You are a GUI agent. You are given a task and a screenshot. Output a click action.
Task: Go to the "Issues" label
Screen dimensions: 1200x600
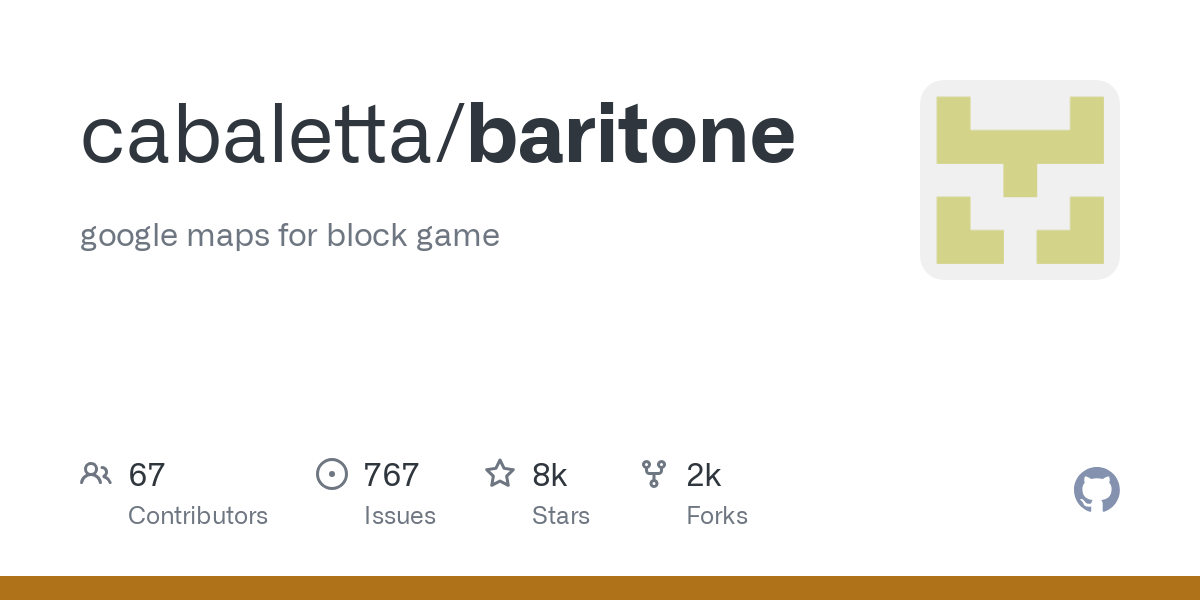coord(400,516)
